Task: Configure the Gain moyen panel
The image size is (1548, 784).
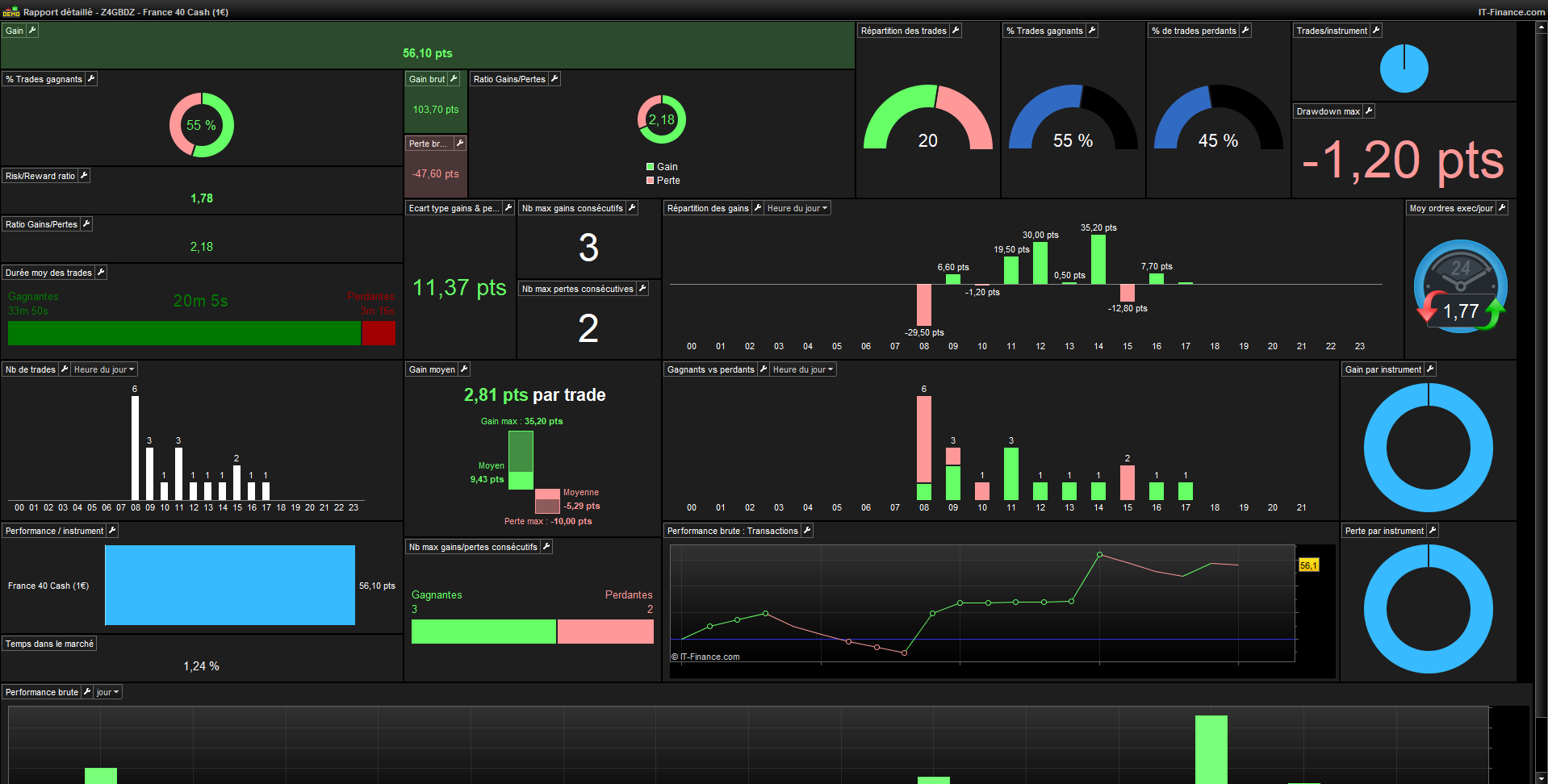Action: (x=464, y=369)
